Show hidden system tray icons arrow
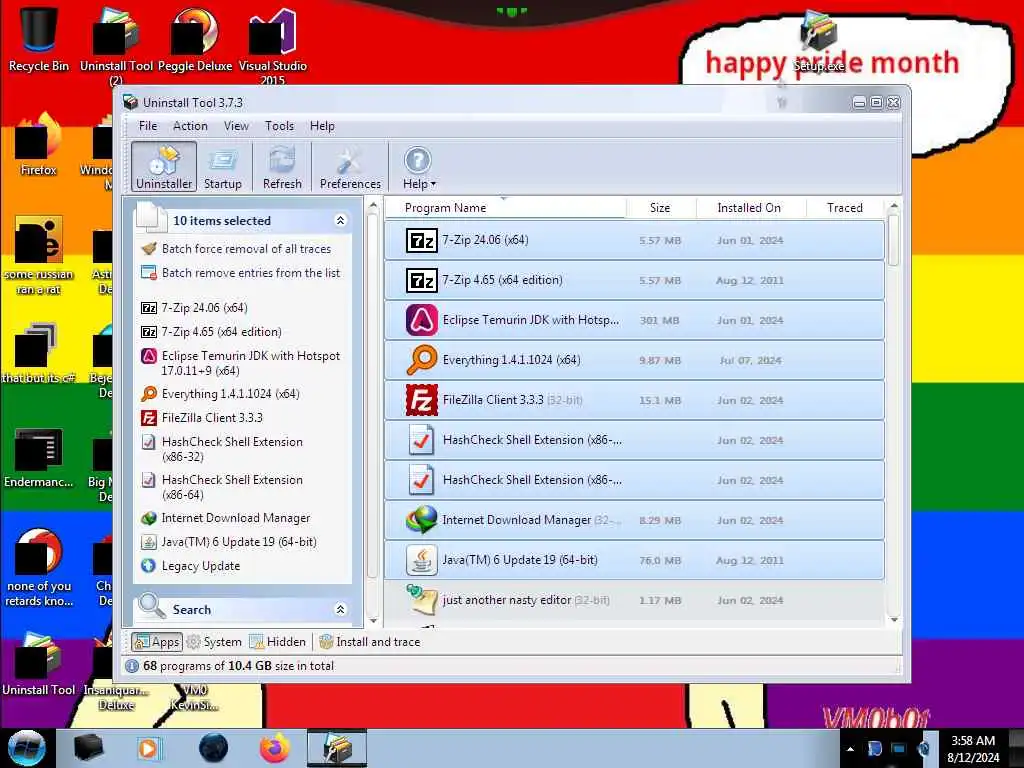The image size is (1024, 768). 850,749
